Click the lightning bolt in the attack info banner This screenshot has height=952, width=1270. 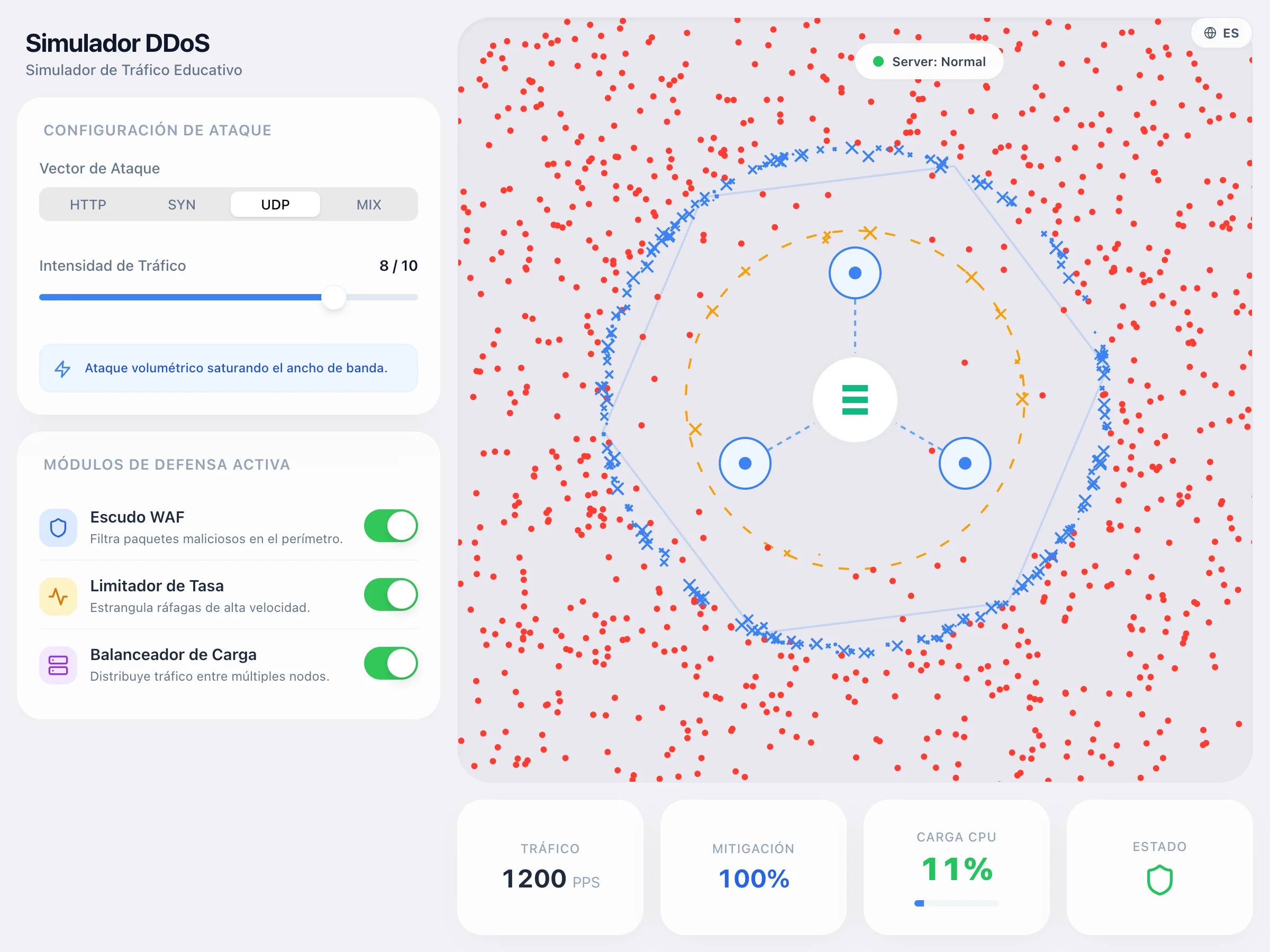pyautogui.click(x=63, y=369)
